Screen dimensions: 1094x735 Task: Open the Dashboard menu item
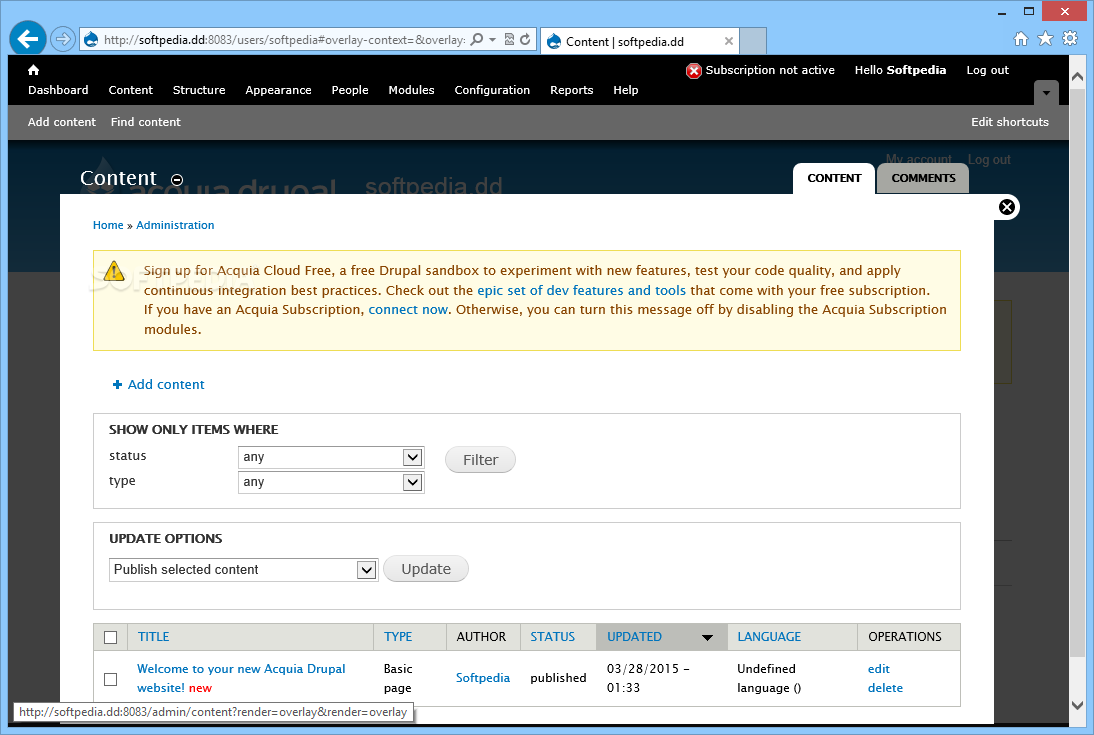(x=58, y=90)
